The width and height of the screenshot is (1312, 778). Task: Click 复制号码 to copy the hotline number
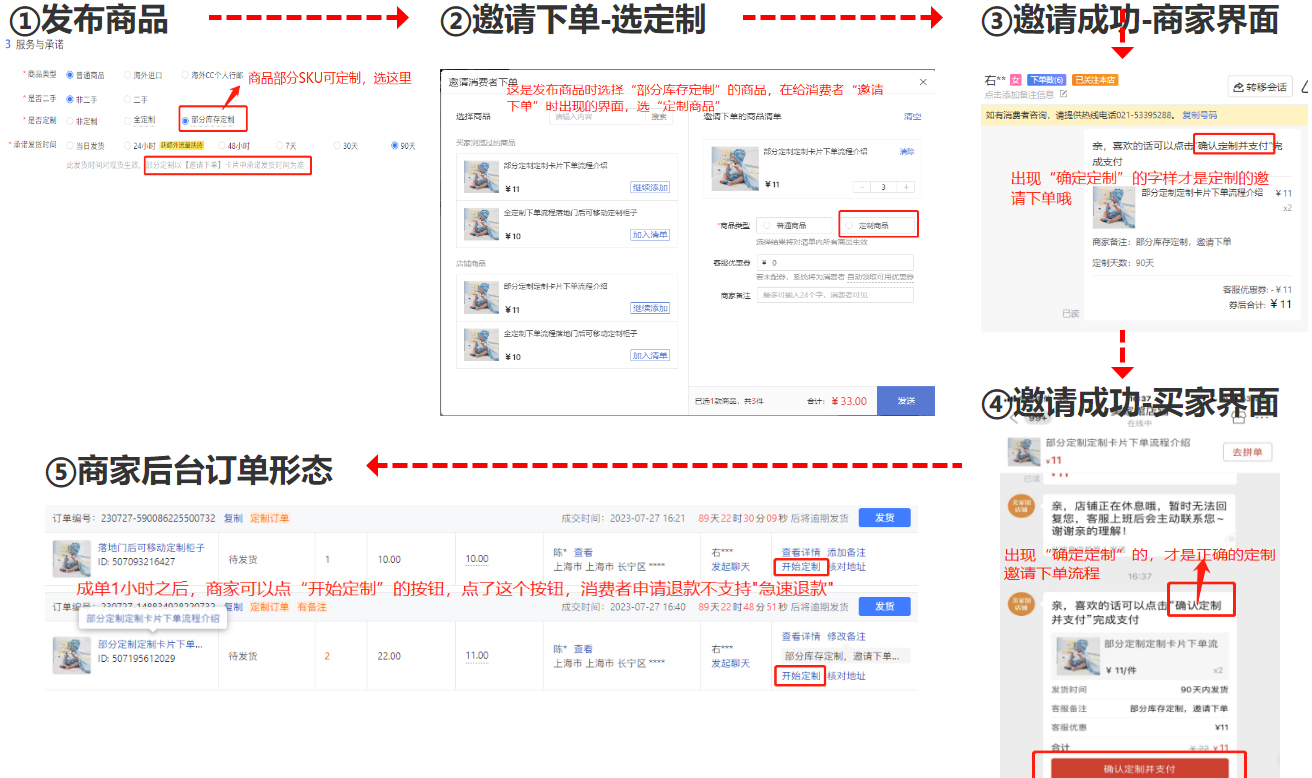(1200, 114)
